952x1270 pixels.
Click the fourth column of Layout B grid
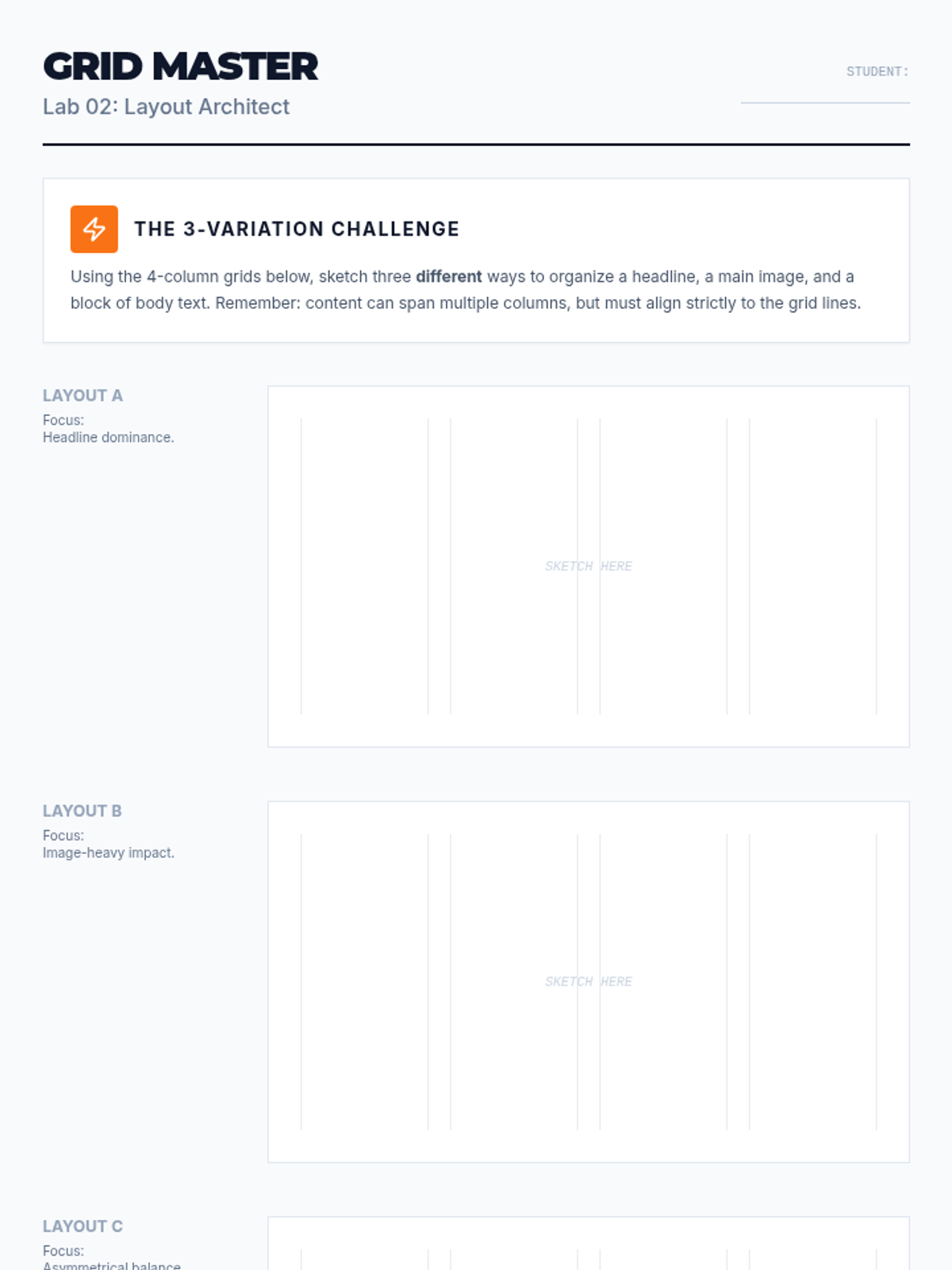coord(812,981)
